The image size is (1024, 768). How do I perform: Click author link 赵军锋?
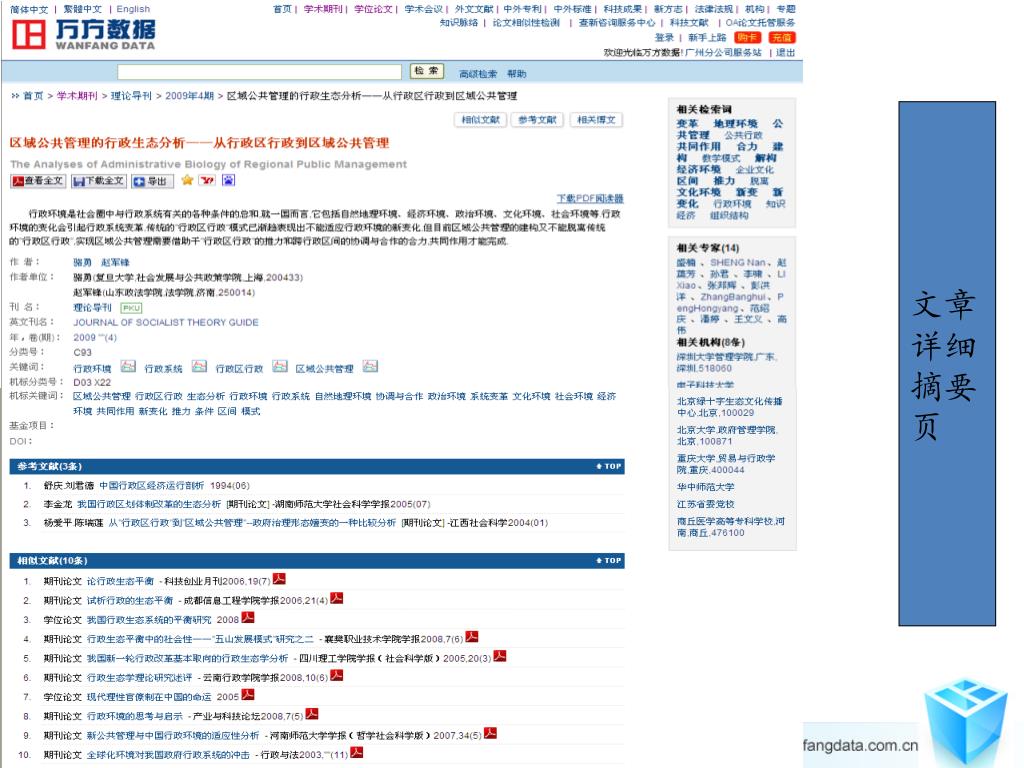coord(116,263)
